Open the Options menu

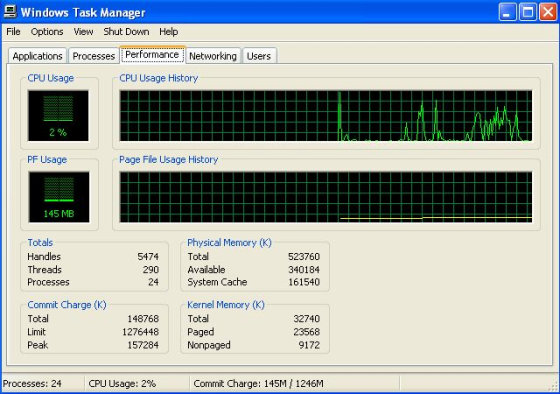[x=47, y=32]
